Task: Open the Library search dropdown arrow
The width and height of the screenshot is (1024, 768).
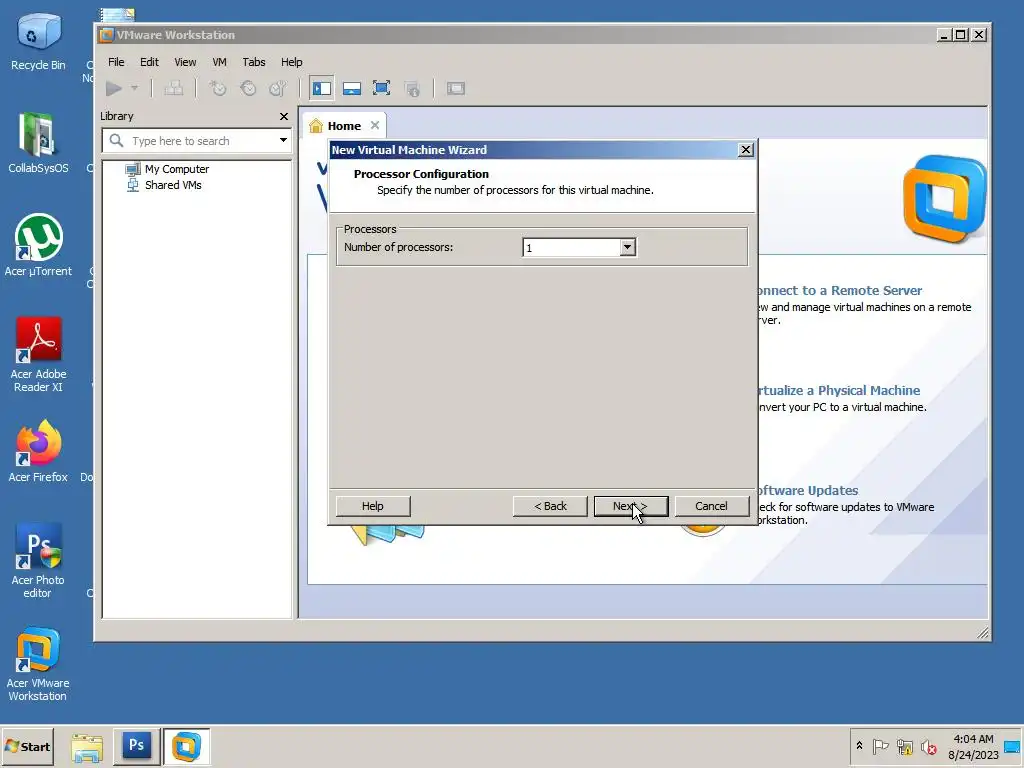Action: (x=283, y=140)
